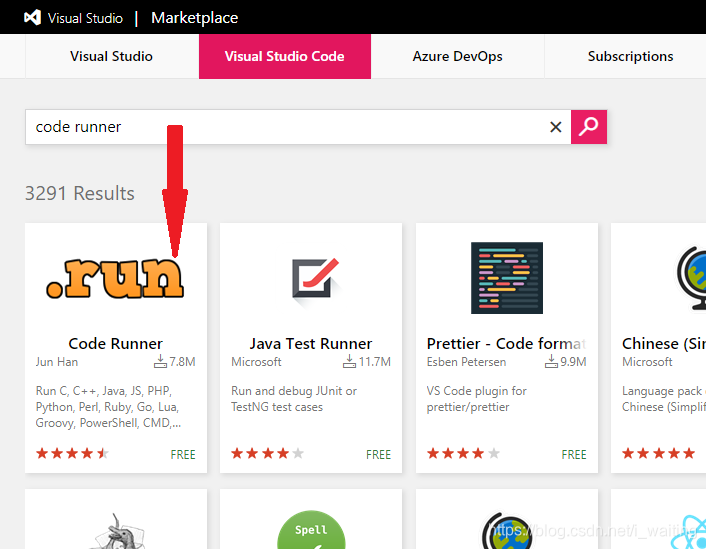Open the Code Runner .run logo
Viewport: 706px width, 549px height.
click(115, 278)
